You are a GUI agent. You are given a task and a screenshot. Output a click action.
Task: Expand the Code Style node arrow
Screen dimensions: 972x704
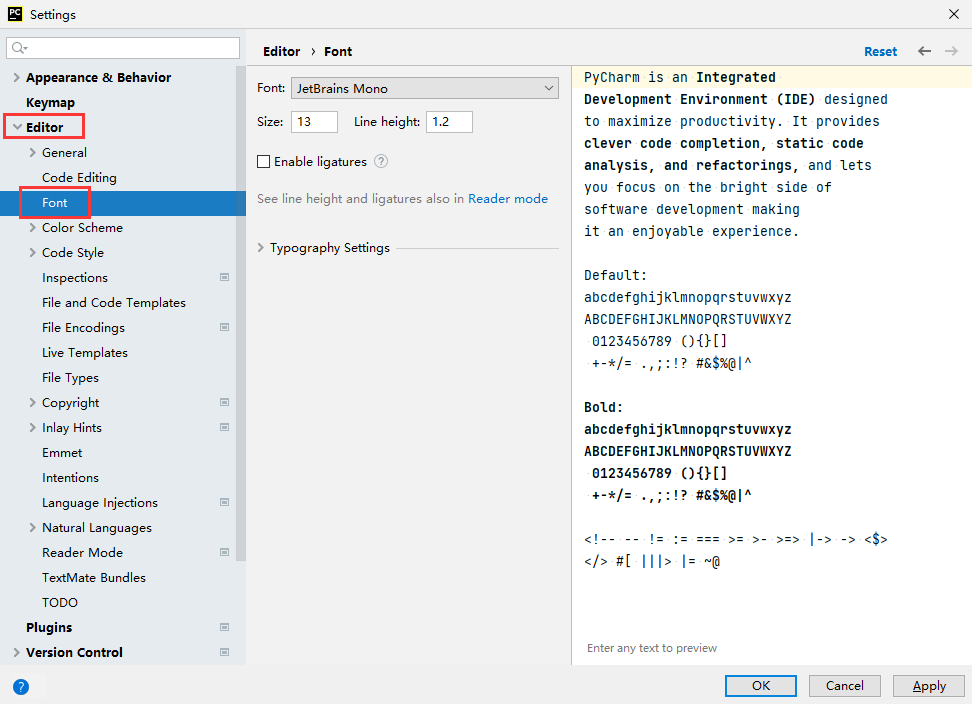[32, 252]
